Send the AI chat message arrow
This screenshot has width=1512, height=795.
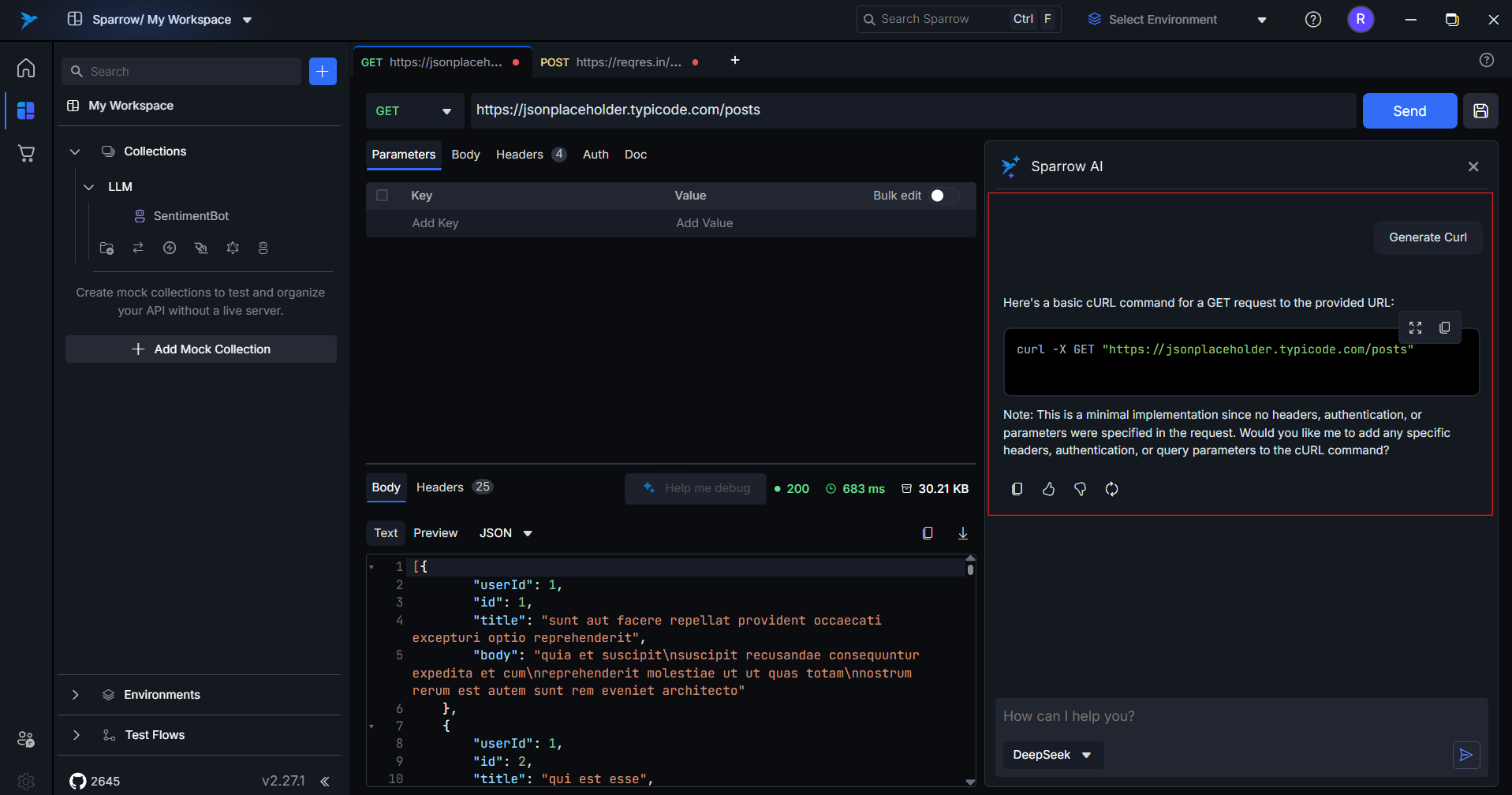point(1466,755)
